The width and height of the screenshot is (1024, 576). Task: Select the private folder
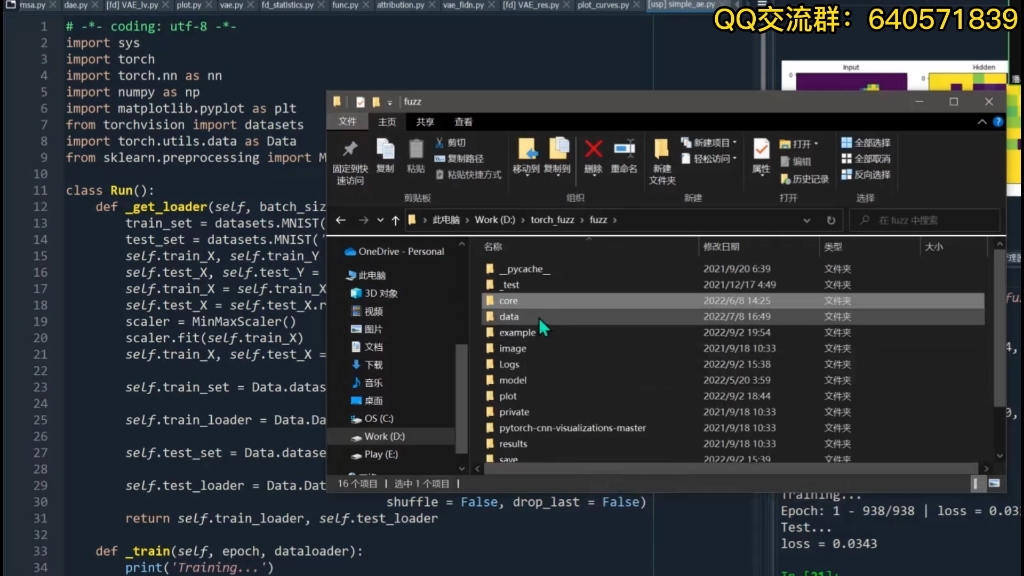tap(733, 412)
